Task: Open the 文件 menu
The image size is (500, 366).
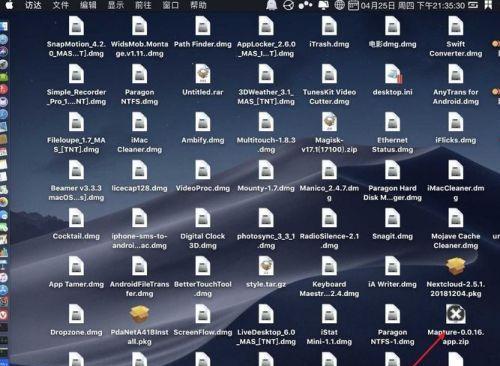Action: pyautogui.click(x=61, y=5)
